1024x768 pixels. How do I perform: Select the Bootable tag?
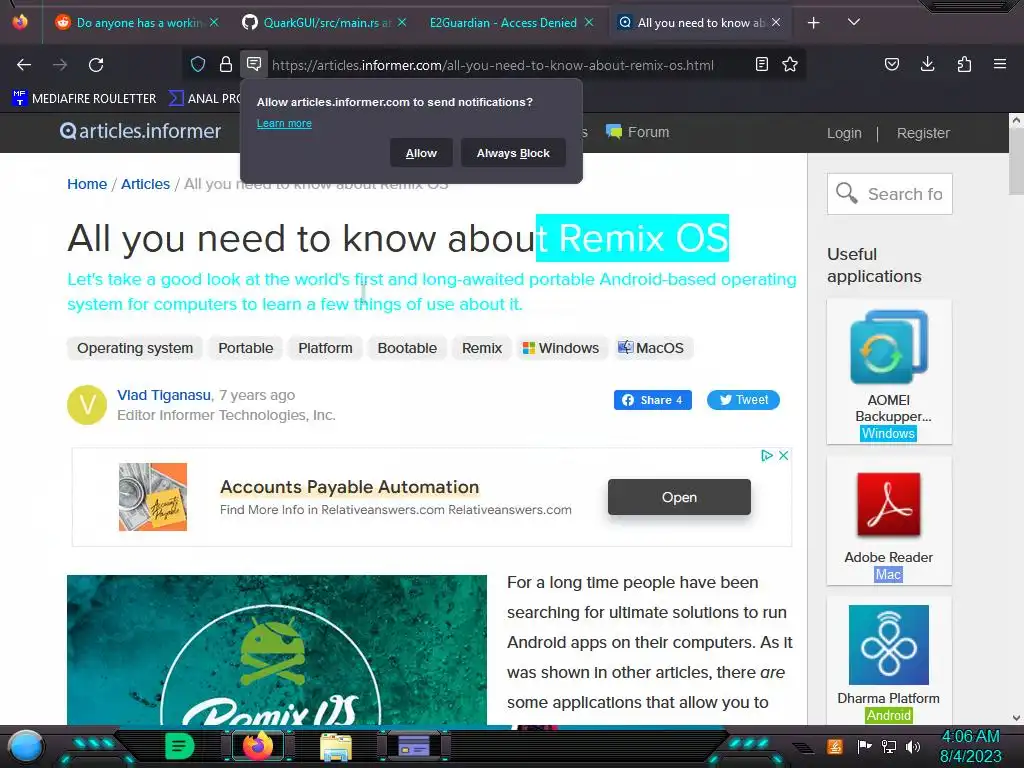point(407,348)
